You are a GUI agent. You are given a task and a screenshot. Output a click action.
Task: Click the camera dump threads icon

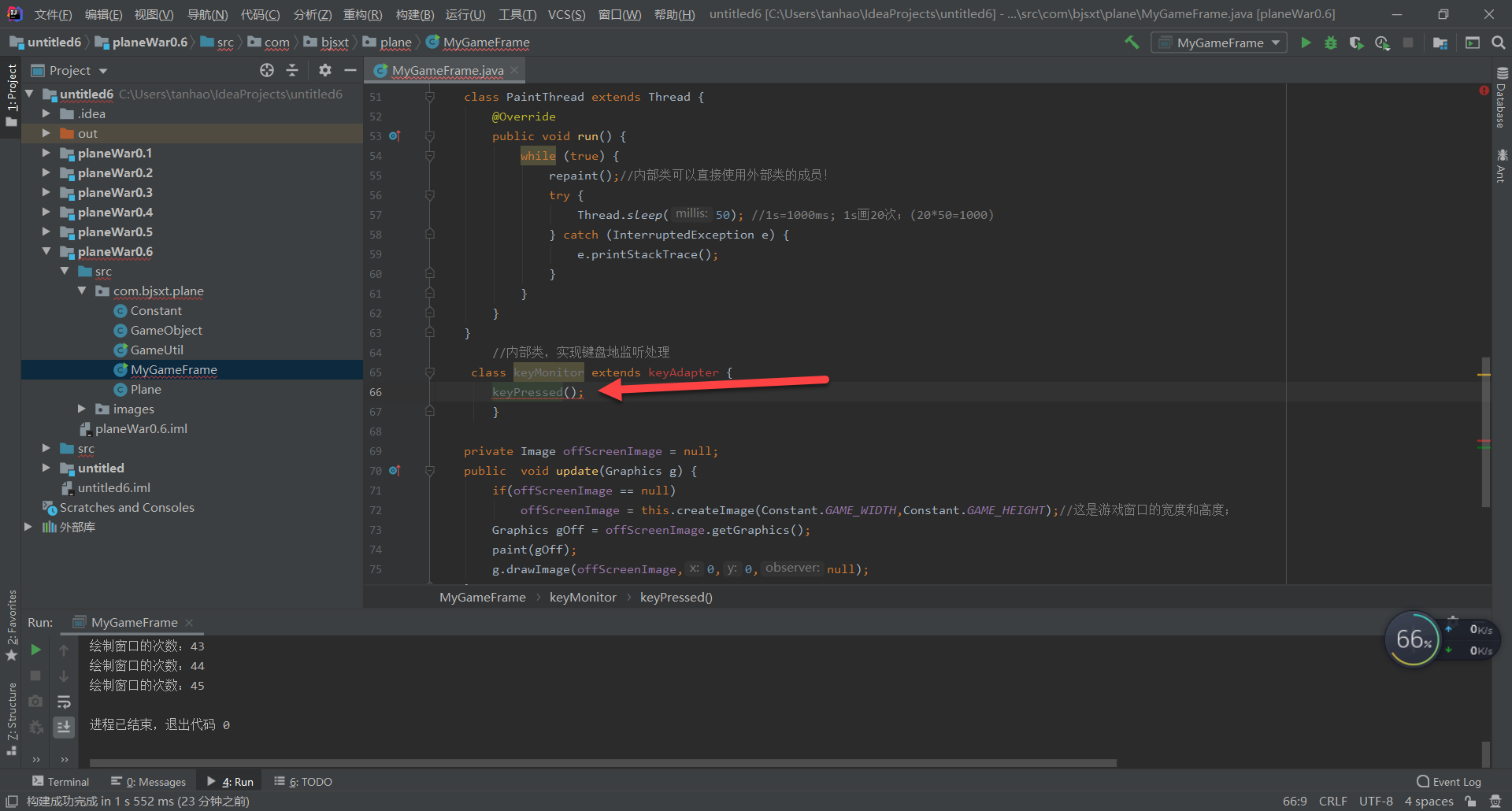click(x=35, y=701)
